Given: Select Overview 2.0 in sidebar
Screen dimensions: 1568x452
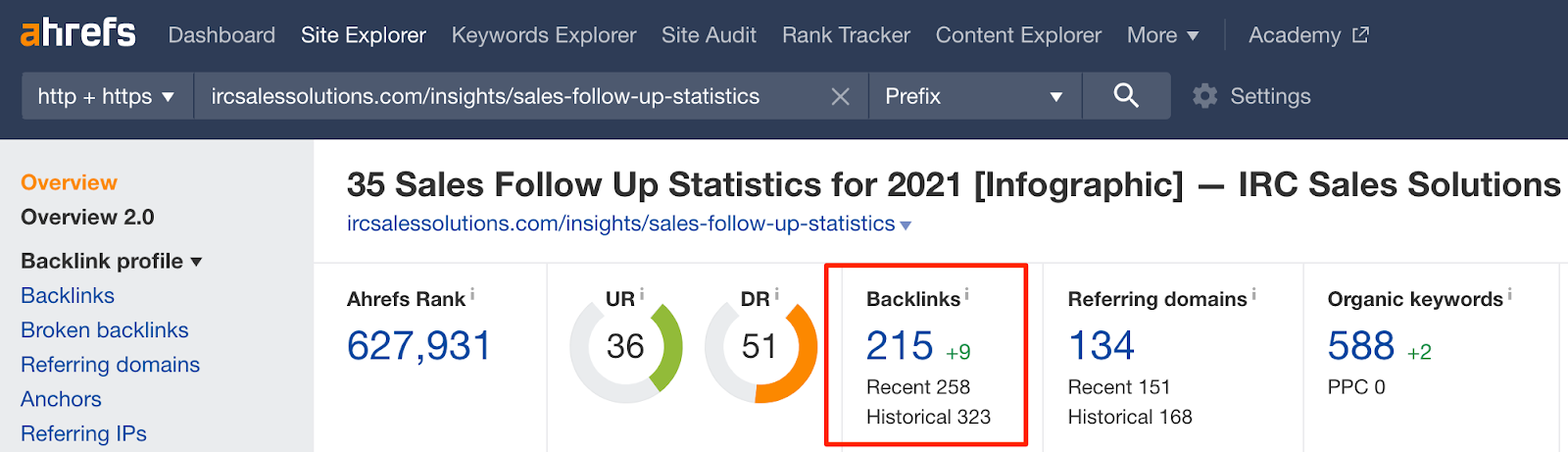Looking at the screenshot, I should click(87, 217).
